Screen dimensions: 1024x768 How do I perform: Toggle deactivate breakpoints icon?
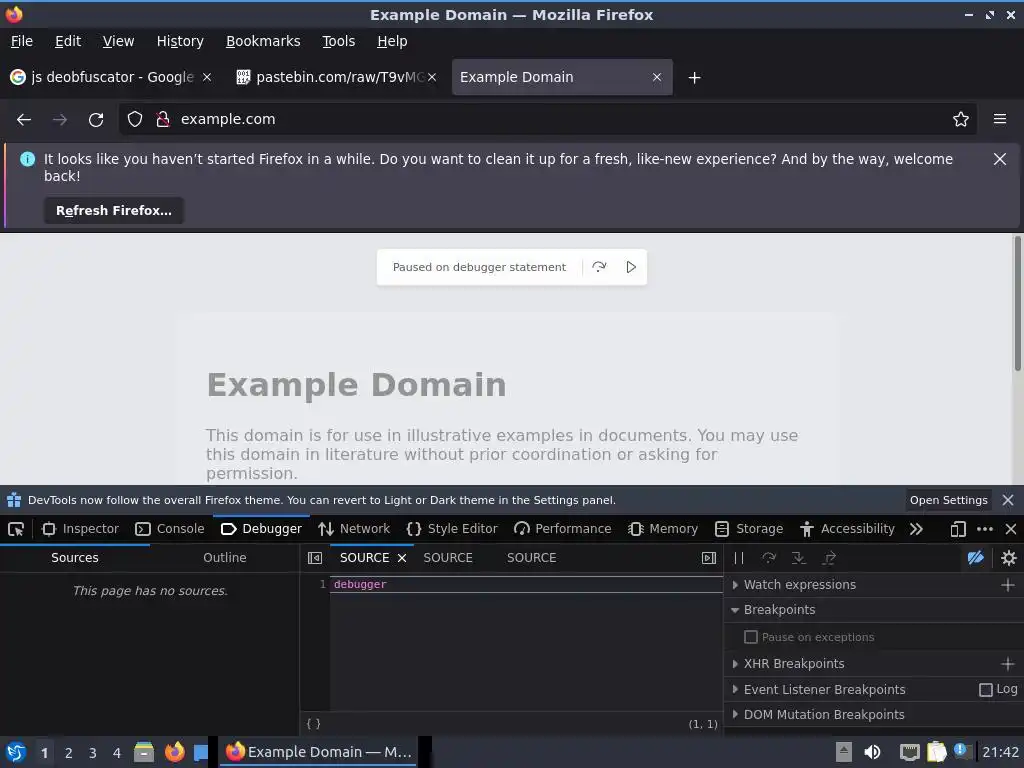[x=976, y=558]
